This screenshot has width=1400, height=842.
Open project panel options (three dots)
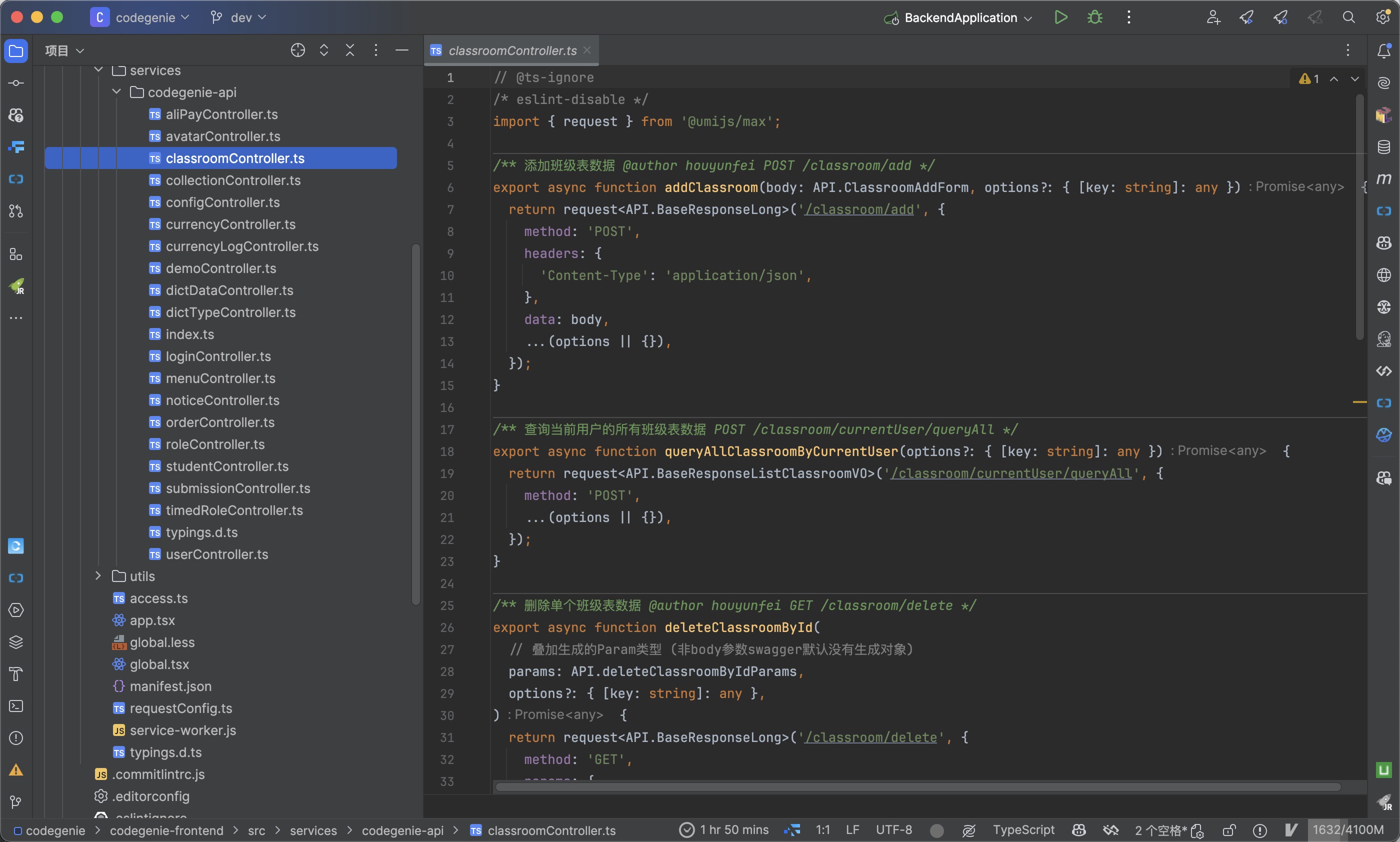click(x=375, y=50)
